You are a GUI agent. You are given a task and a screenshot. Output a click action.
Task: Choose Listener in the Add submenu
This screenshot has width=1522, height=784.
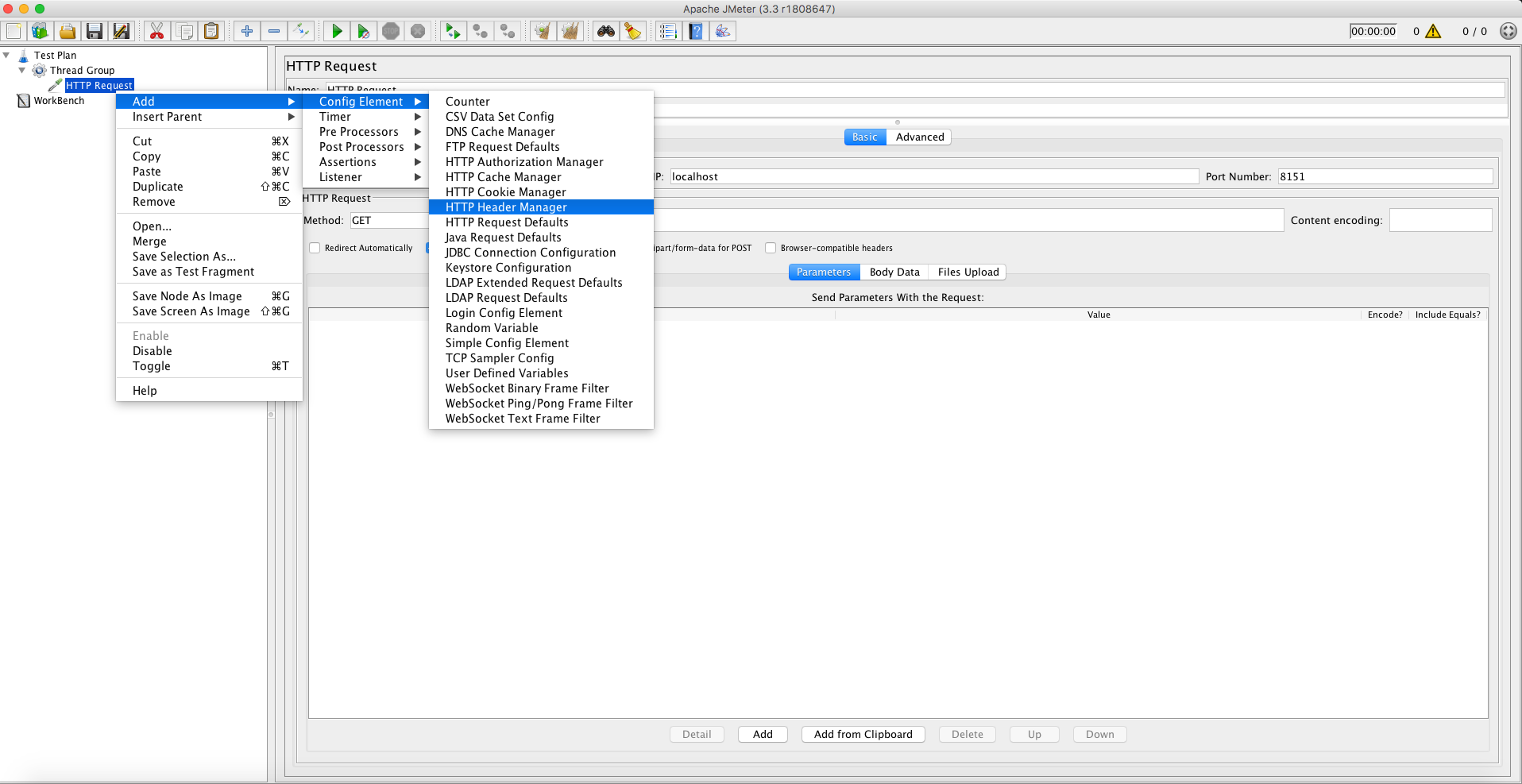[341, 177]
